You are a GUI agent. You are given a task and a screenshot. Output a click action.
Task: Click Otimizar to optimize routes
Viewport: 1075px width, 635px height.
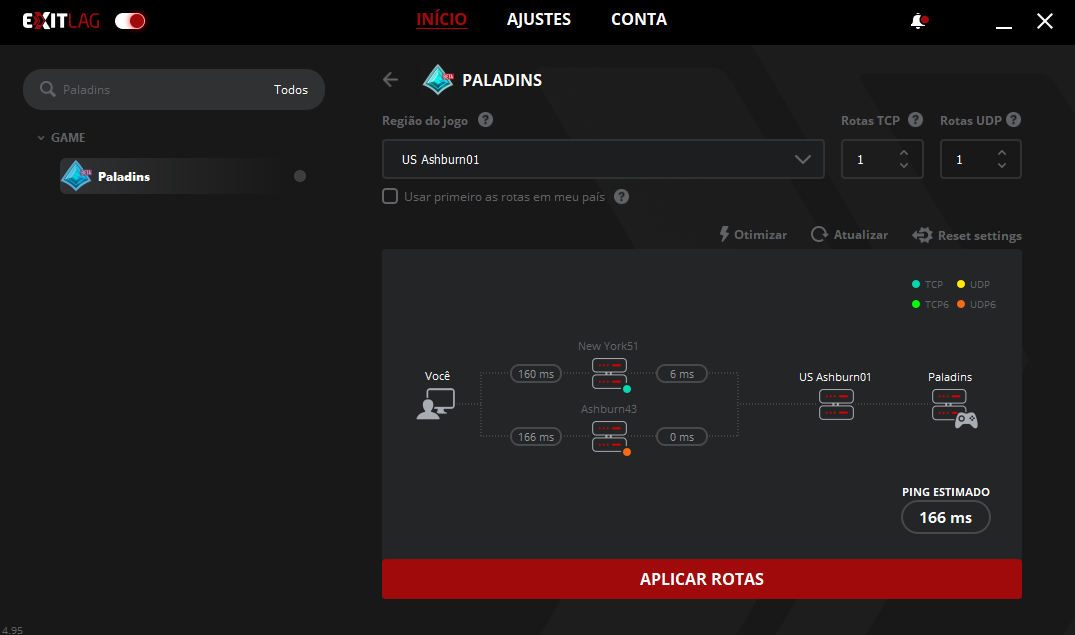pyautogui.click(x=753, y=235)
